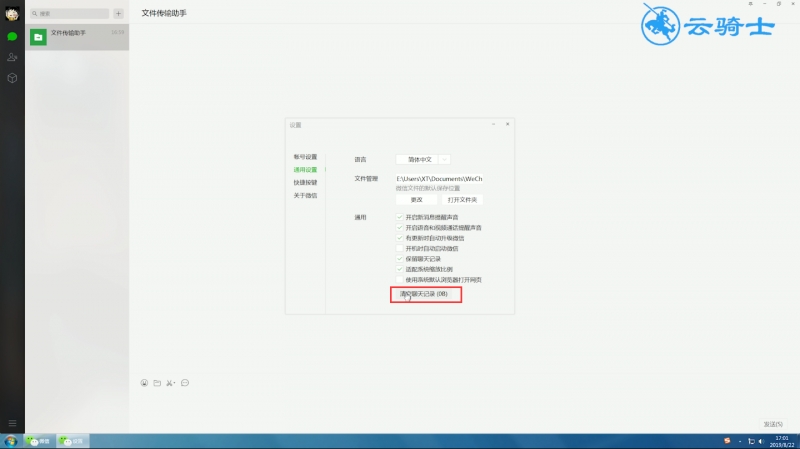
Task: Focus the search box in the chat list
Action: (69, 14)
